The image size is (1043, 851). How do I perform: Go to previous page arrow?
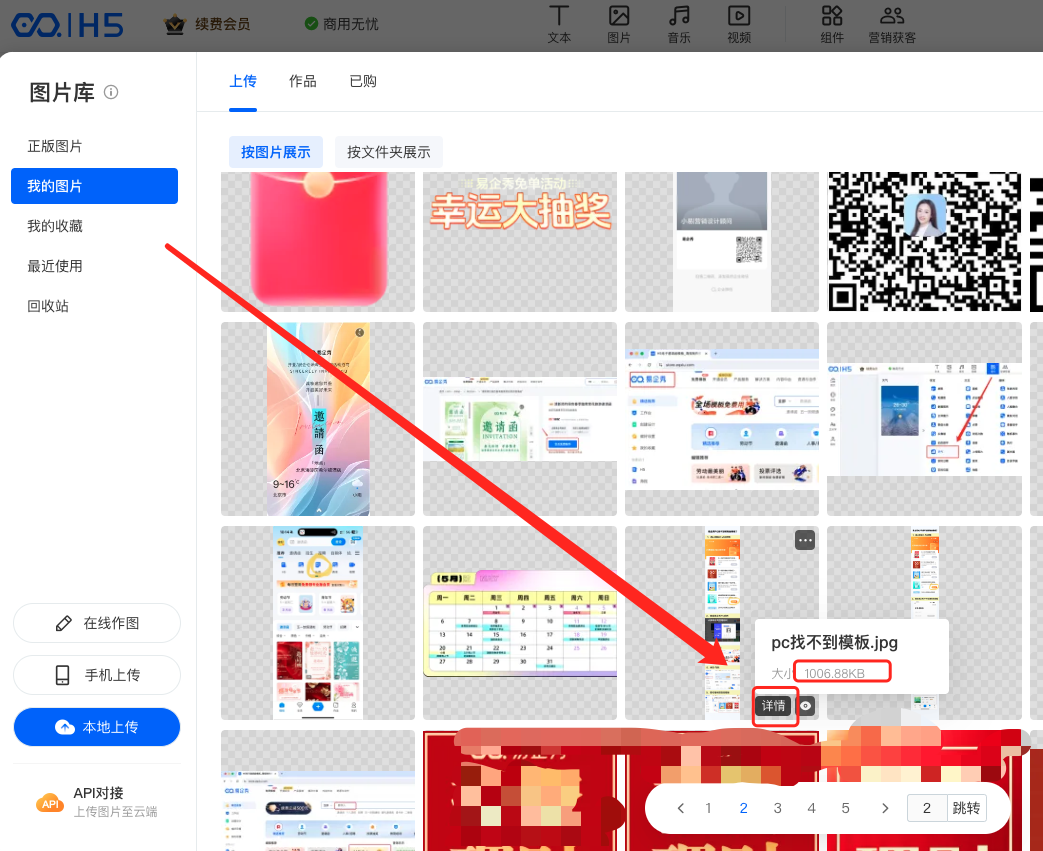coord(681,808)
